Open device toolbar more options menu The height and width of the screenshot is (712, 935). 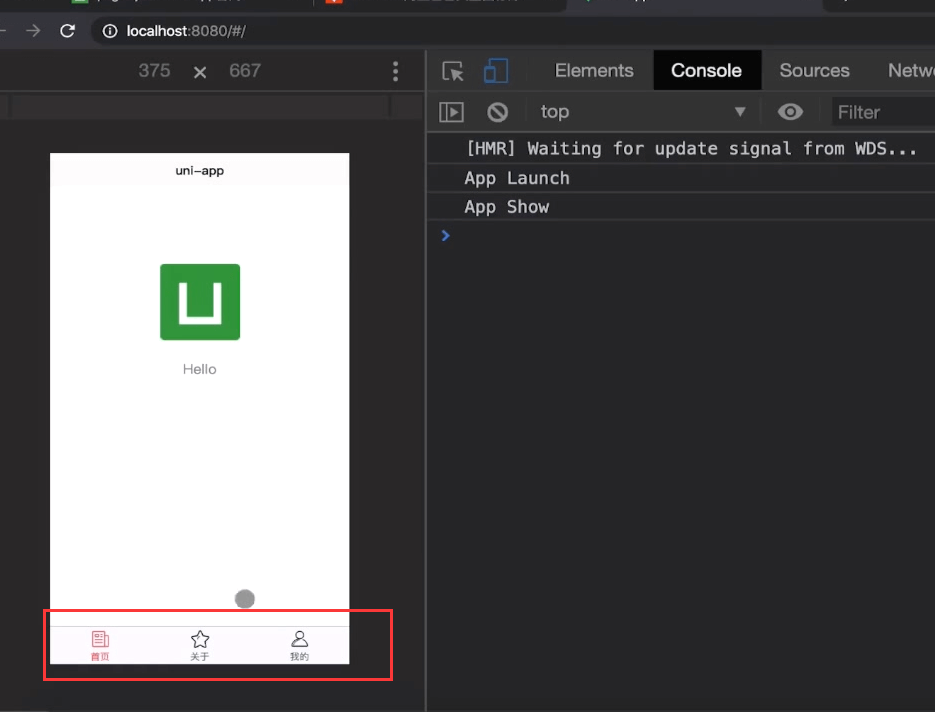(x=395, y=72)
